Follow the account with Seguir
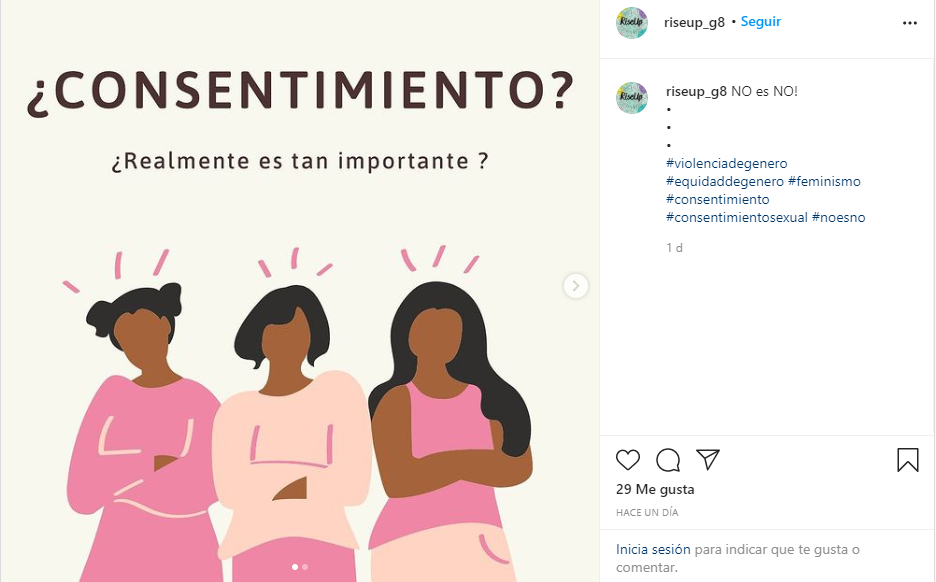936x582 pixels. [760, 21]
